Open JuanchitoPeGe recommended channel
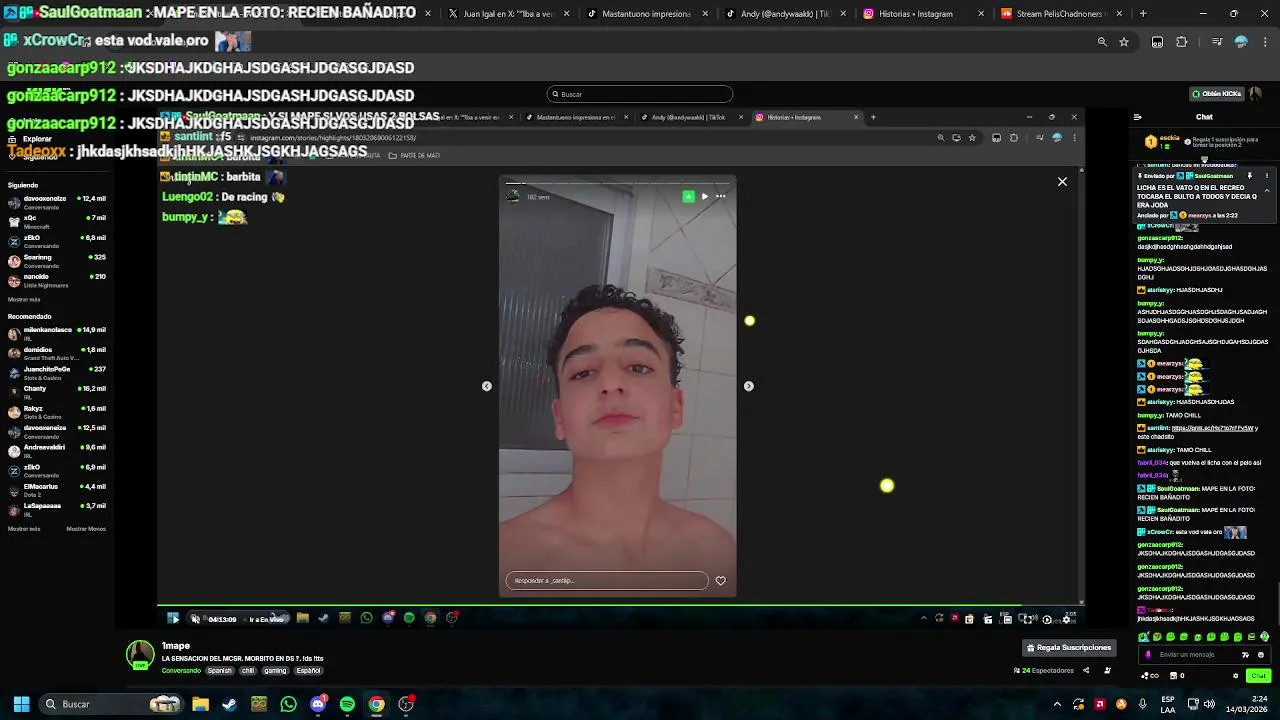Viewport: 1280px width, 720px height. click(x=57, y=372)
